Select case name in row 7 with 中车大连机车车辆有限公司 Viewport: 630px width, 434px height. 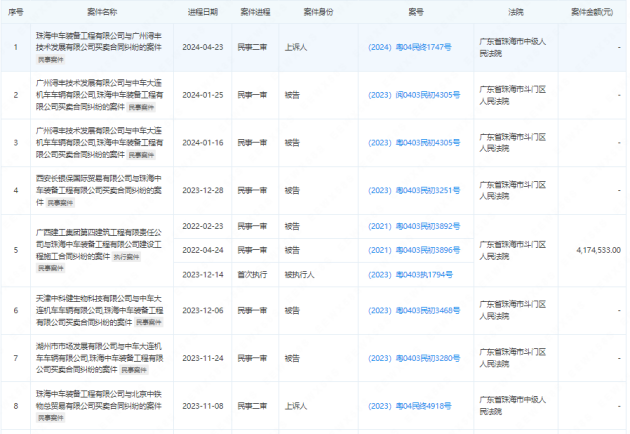pyautogui.click(x=99, y=358)
